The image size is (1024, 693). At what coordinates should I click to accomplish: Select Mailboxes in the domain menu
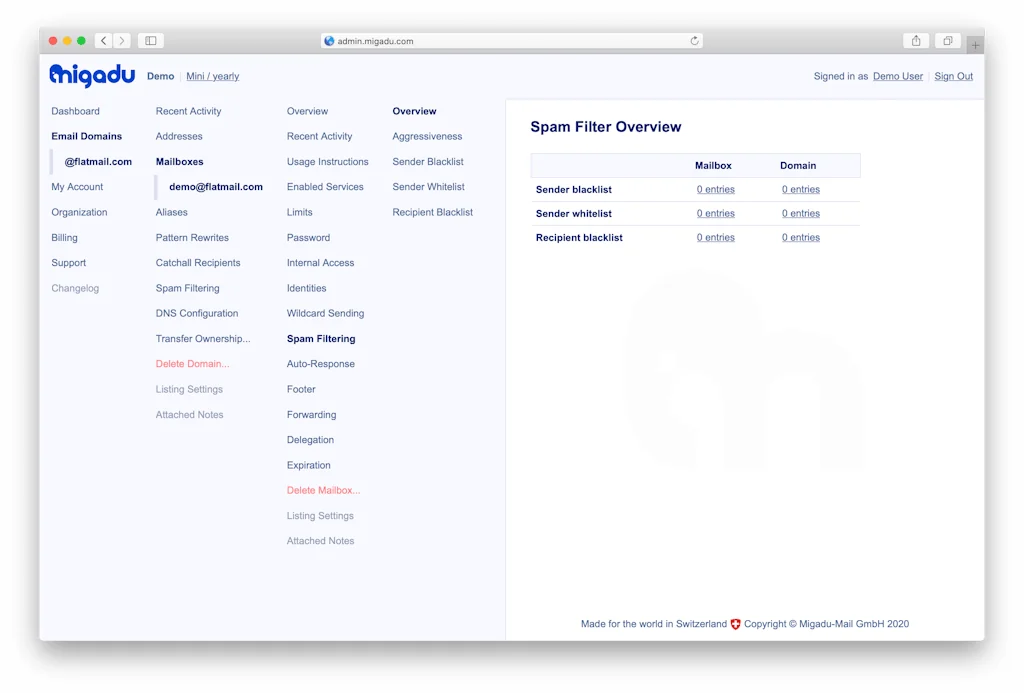[x=180, y=162]
